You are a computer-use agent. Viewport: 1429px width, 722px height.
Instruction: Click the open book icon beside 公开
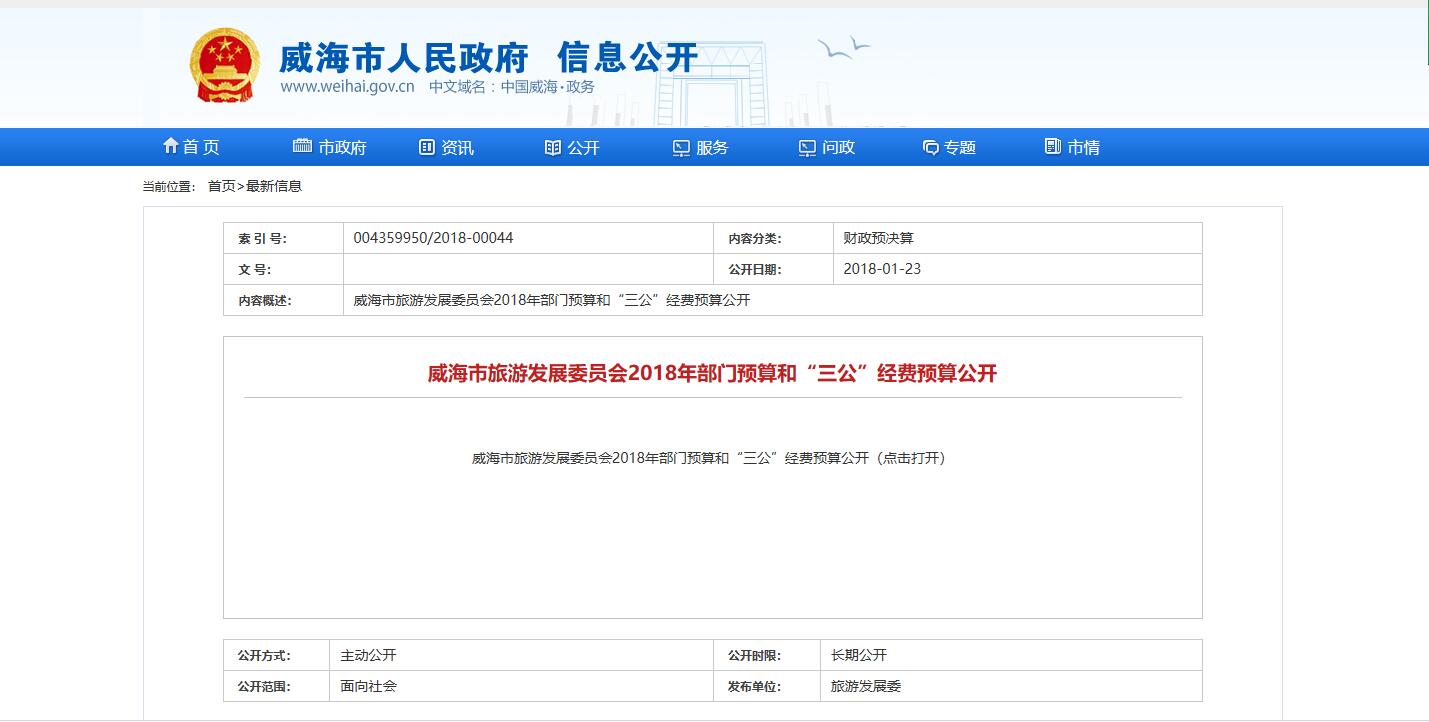(x=552, y=147)
